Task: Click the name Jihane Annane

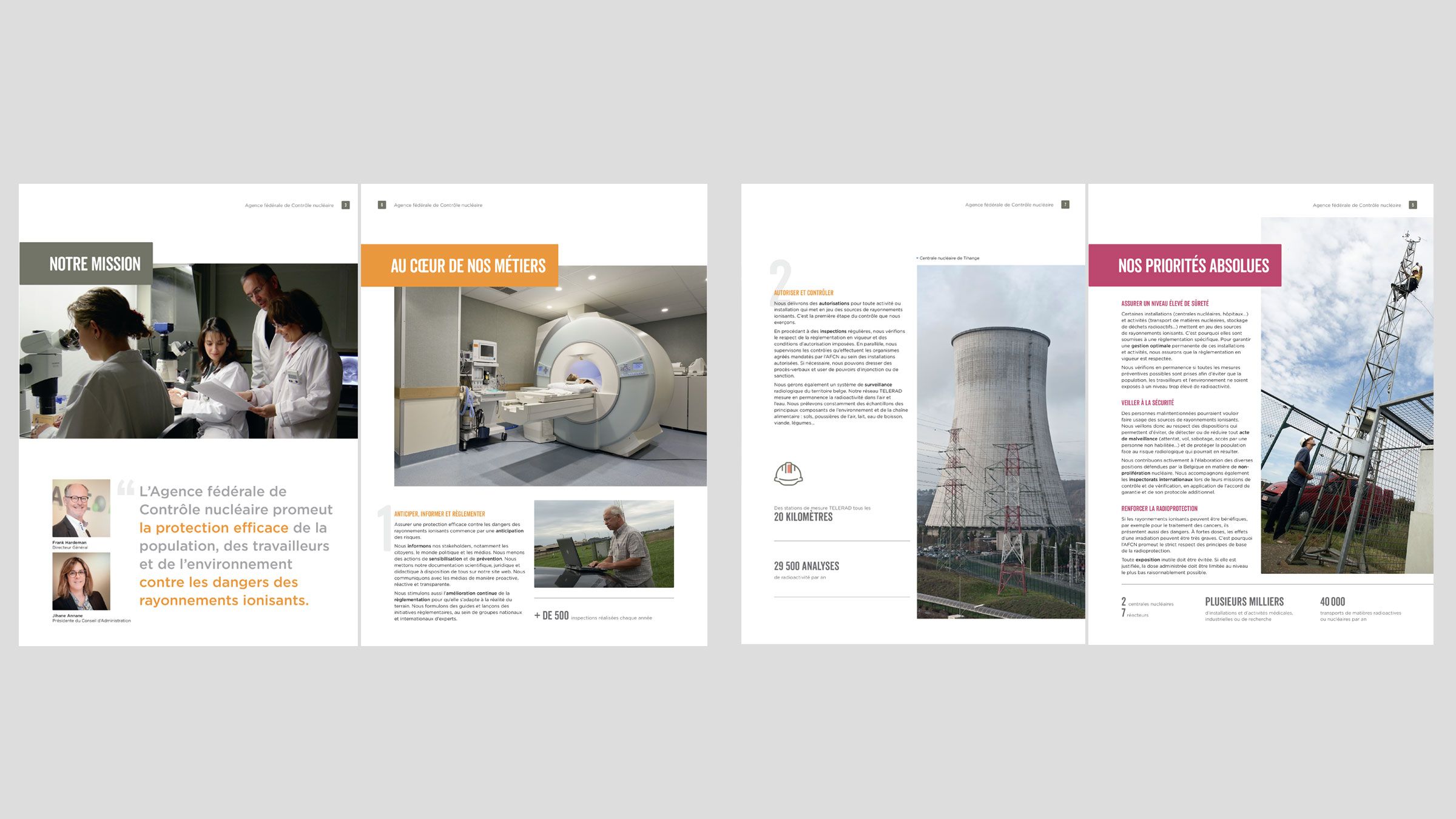Action: (67, 615)
